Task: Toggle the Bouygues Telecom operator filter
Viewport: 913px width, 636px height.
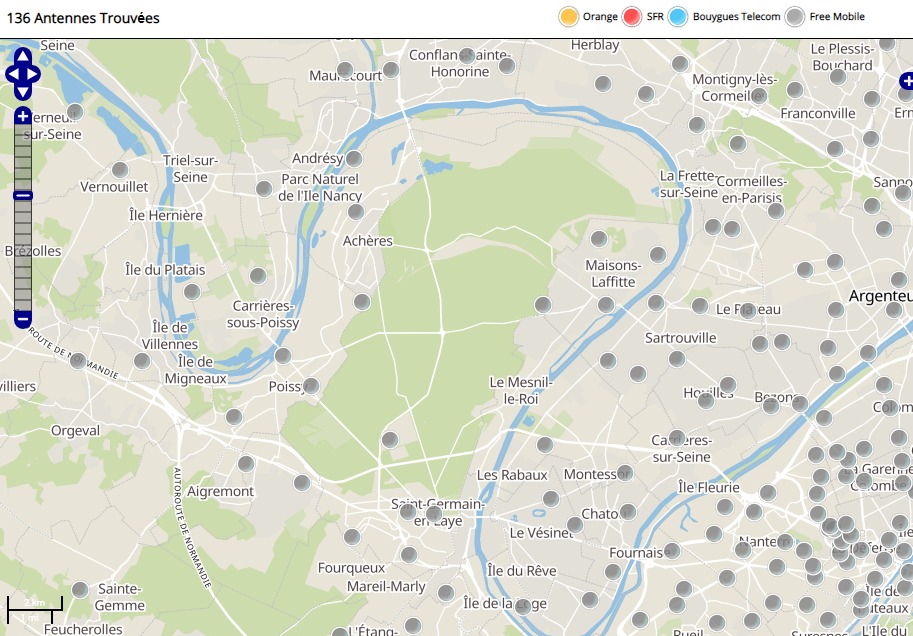Action: coord(679,17)
